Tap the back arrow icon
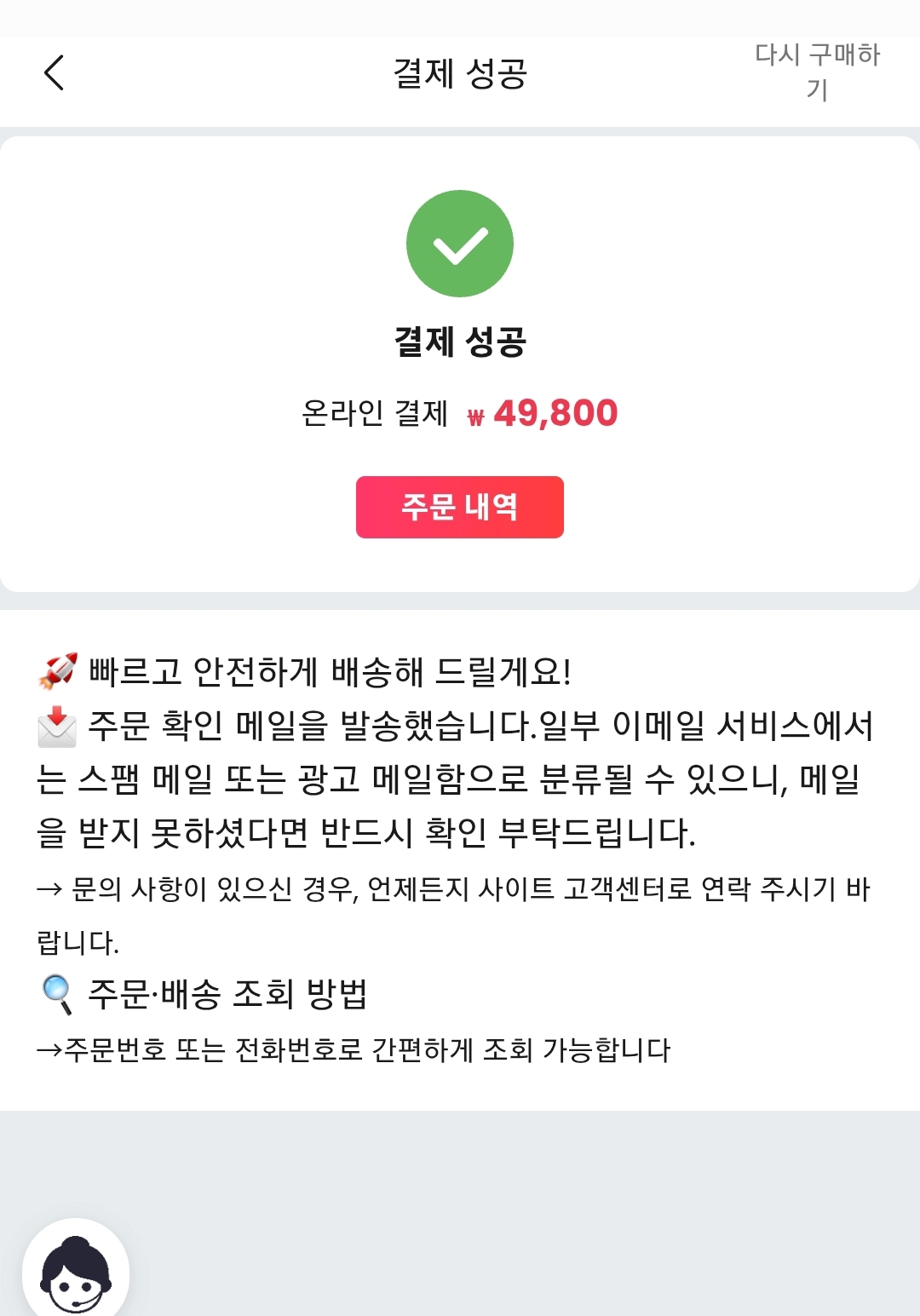 click(54, 72)
